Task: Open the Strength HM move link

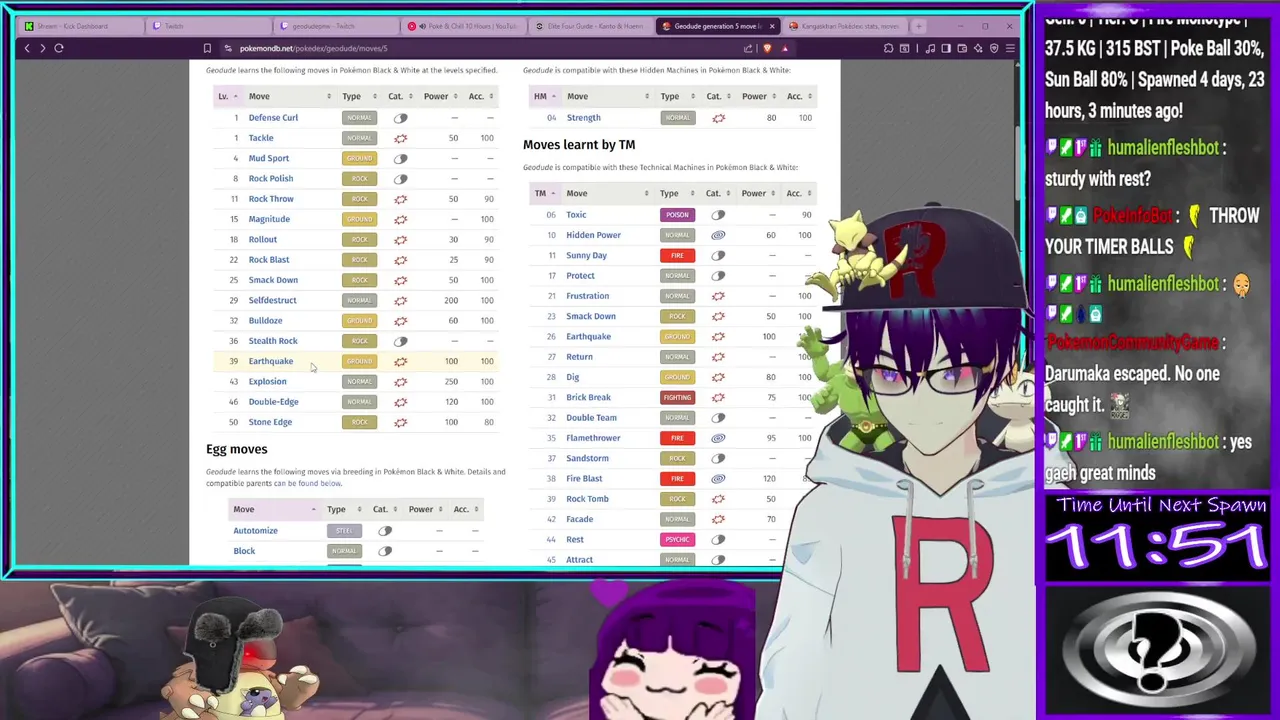Action: coord(584,118)
